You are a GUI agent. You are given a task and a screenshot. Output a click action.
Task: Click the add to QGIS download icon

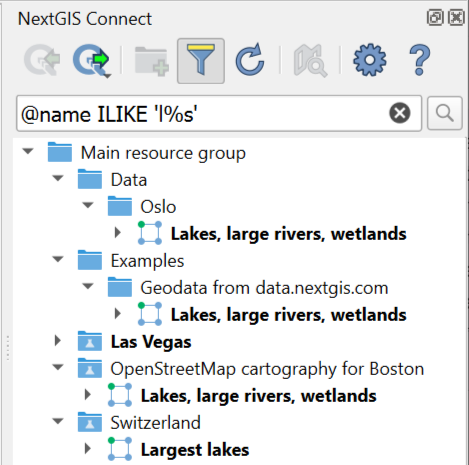pos(42,61)
